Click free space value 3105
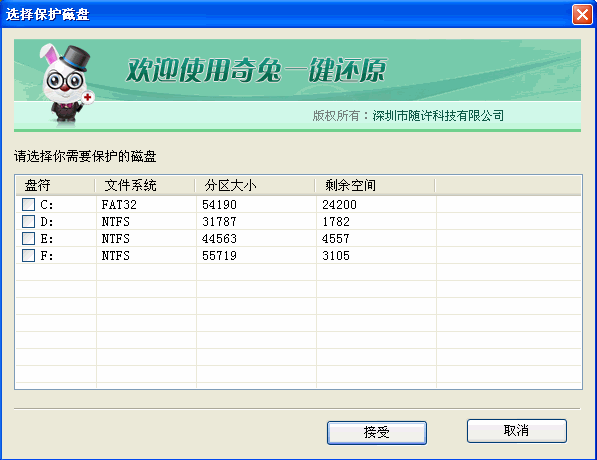 coord(336,256)
